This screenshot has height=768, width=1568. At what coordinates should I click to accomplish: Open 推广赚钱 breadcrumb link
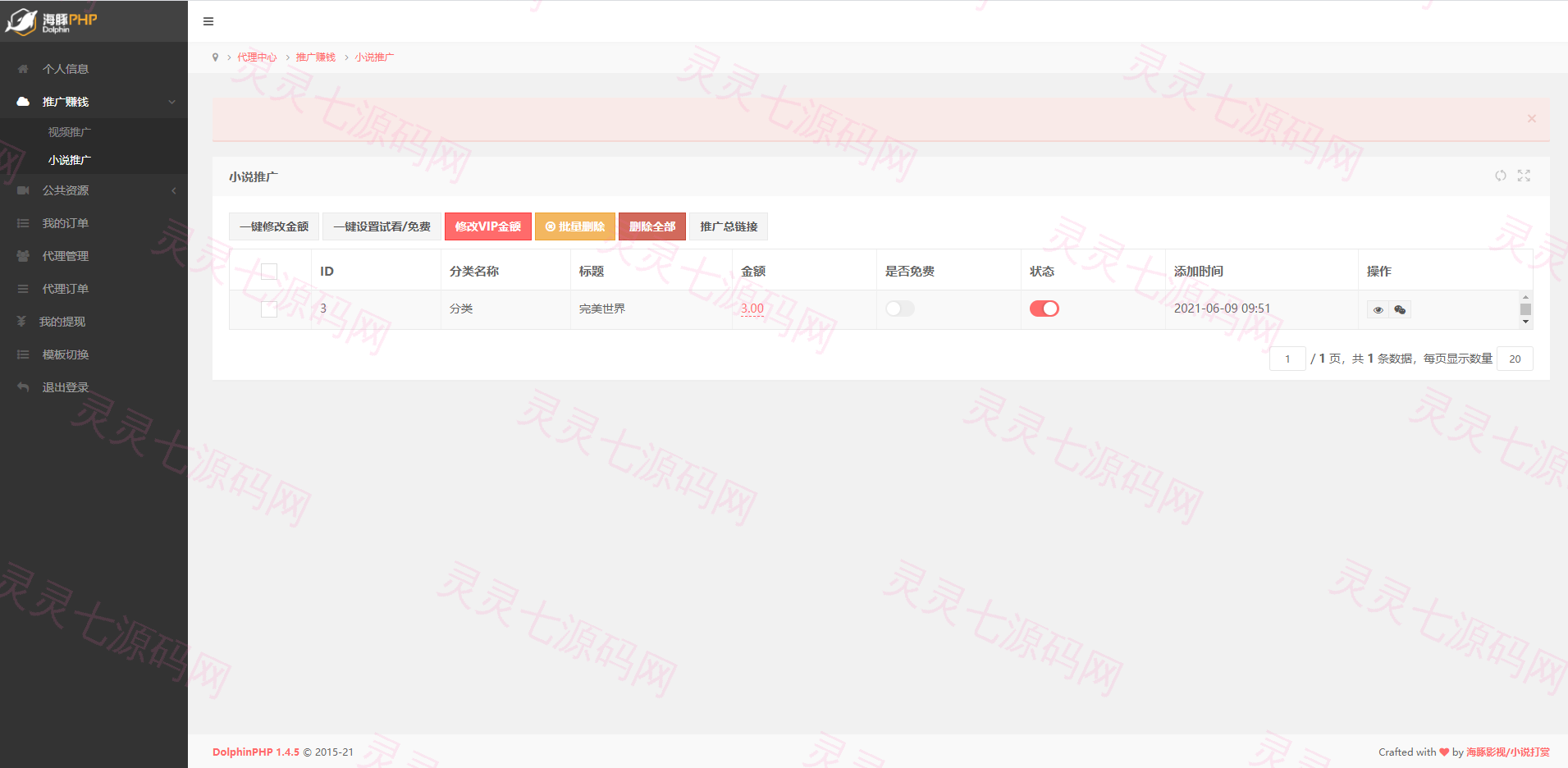(316, 57)
